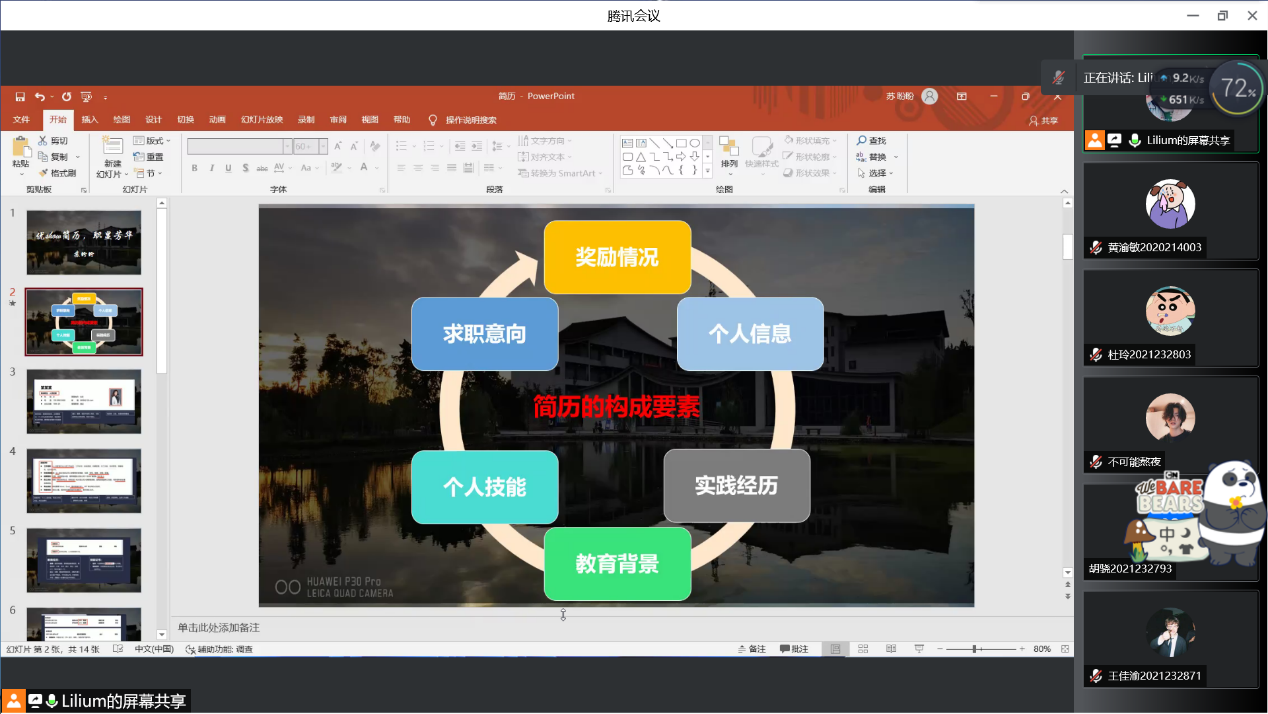Open the Insert (插入) ribbon tab
The width and height of the screenshot is (1268, 714).
click(90, 120)
